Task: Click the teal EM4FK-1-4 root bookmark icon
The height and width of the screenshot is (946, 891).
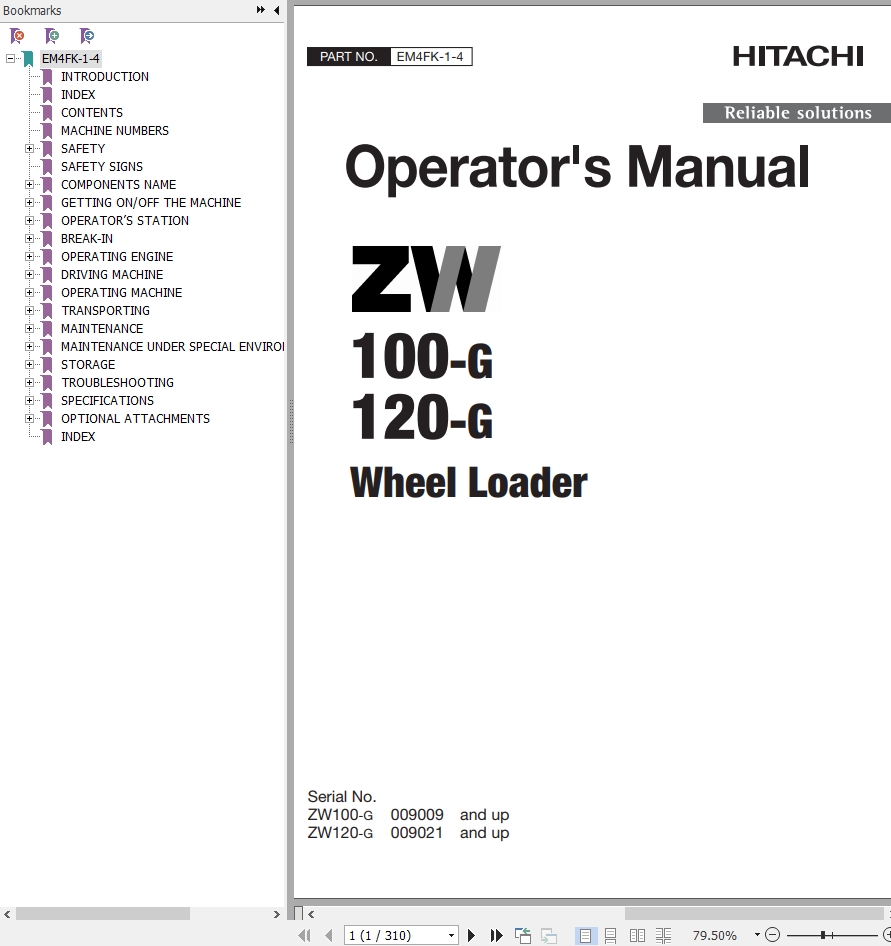Action: [28, 59]
